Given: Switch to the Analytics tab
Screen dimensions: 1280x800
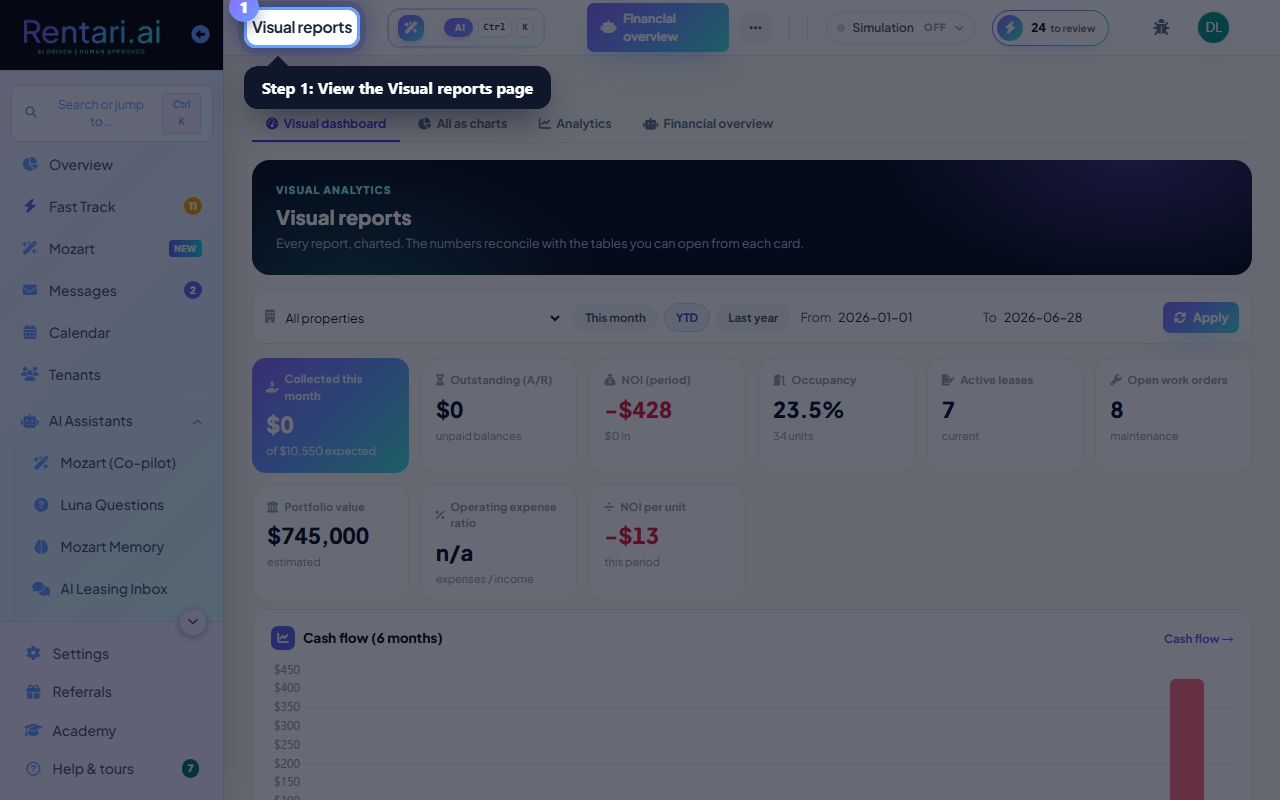Looking at the screenshot, I should pyautogui.click(x=575, y=124).
